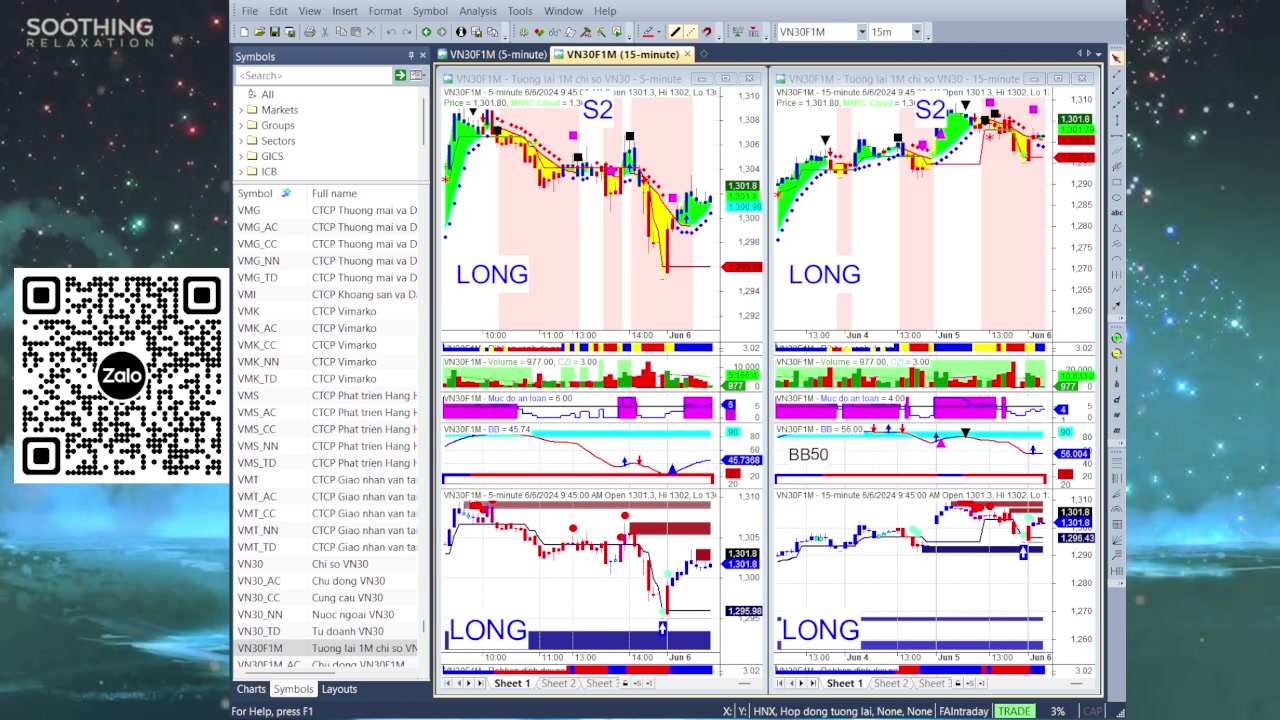Open the 15m interval dropdown
This screenshot has height=720, width=1280.
(917, 32)
